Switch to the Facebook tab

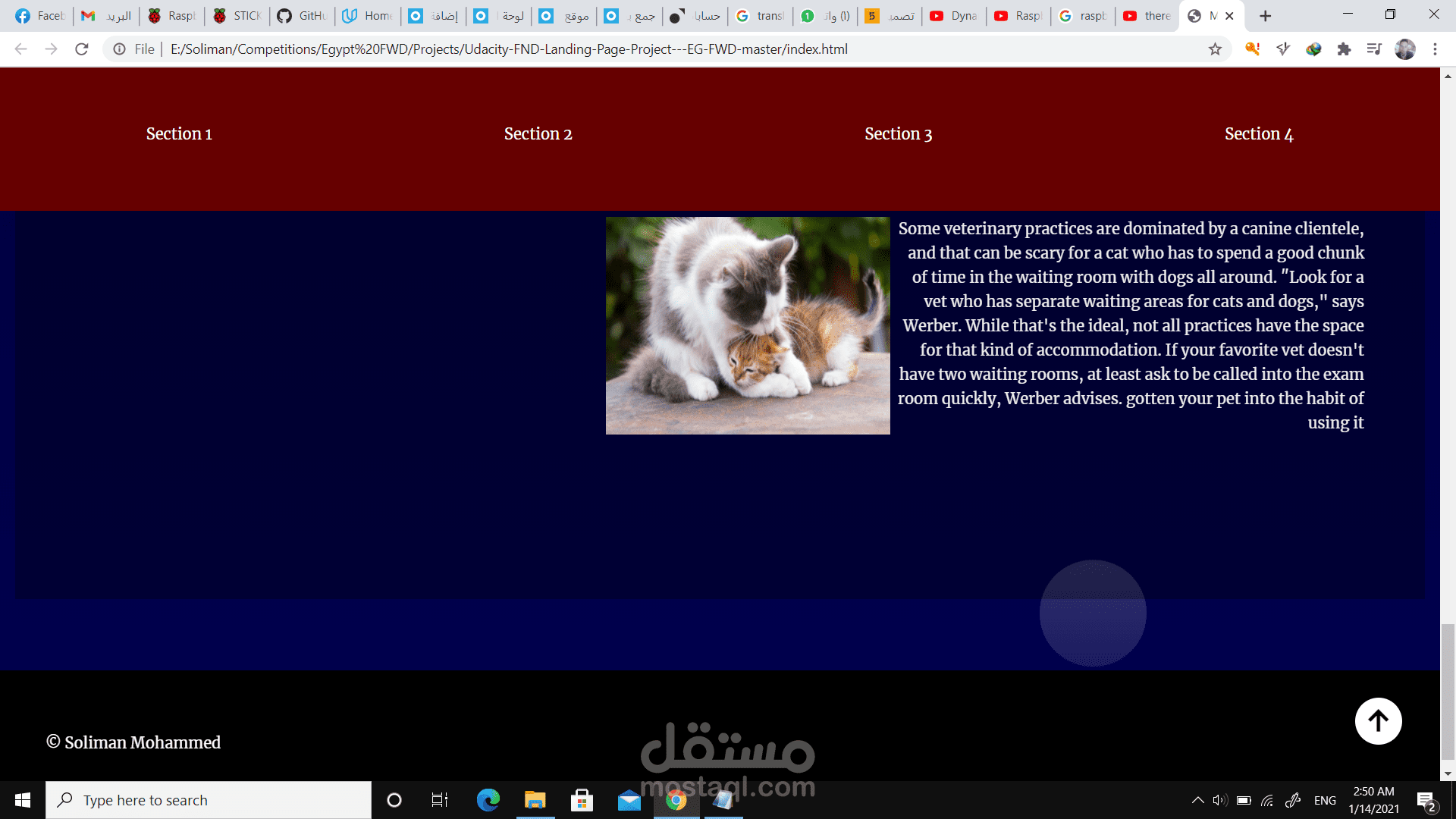[41, 16]
